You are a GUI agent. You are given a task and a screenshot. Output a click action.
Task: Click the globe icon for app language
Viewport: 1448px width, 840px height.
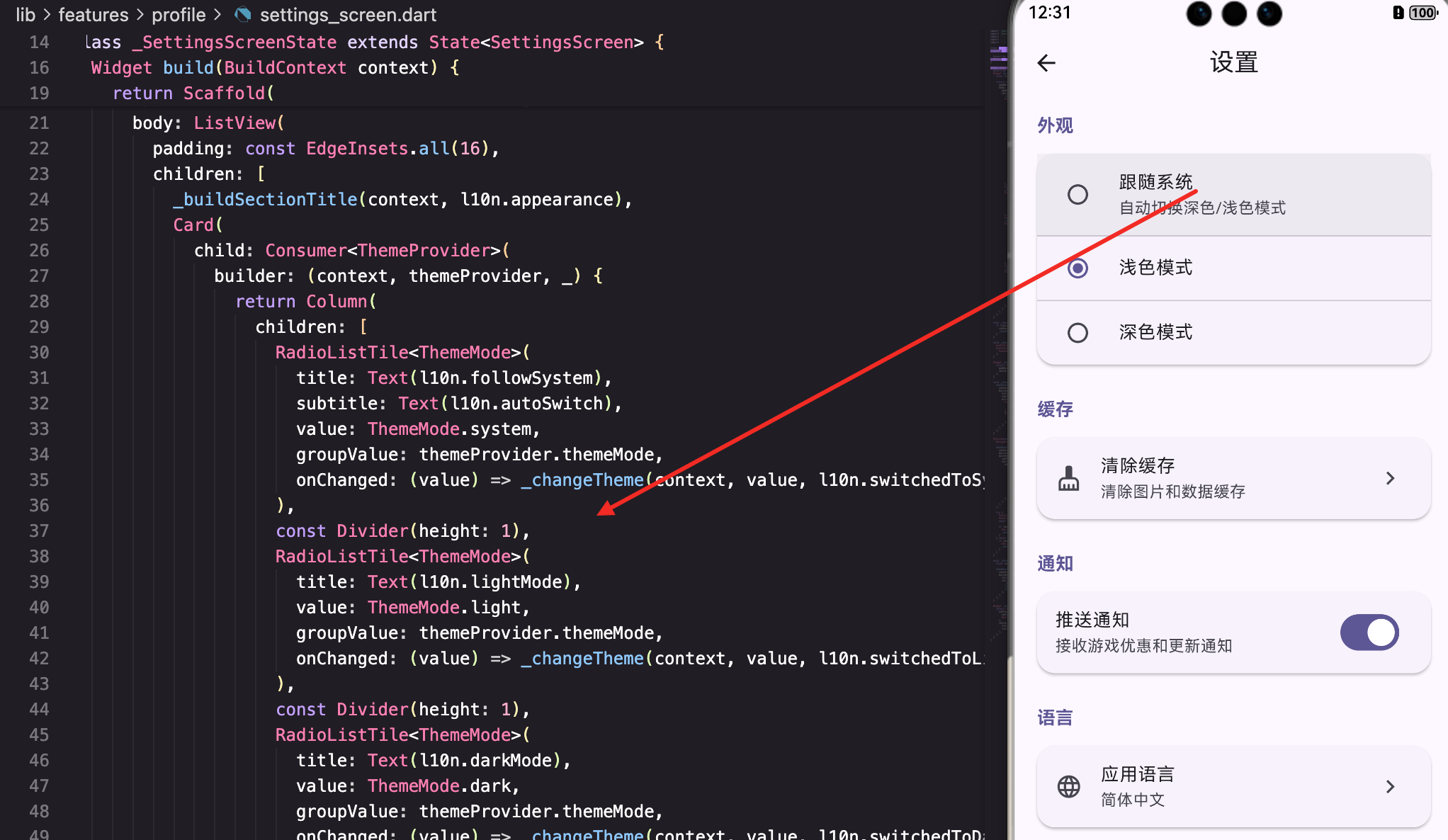1068,786
